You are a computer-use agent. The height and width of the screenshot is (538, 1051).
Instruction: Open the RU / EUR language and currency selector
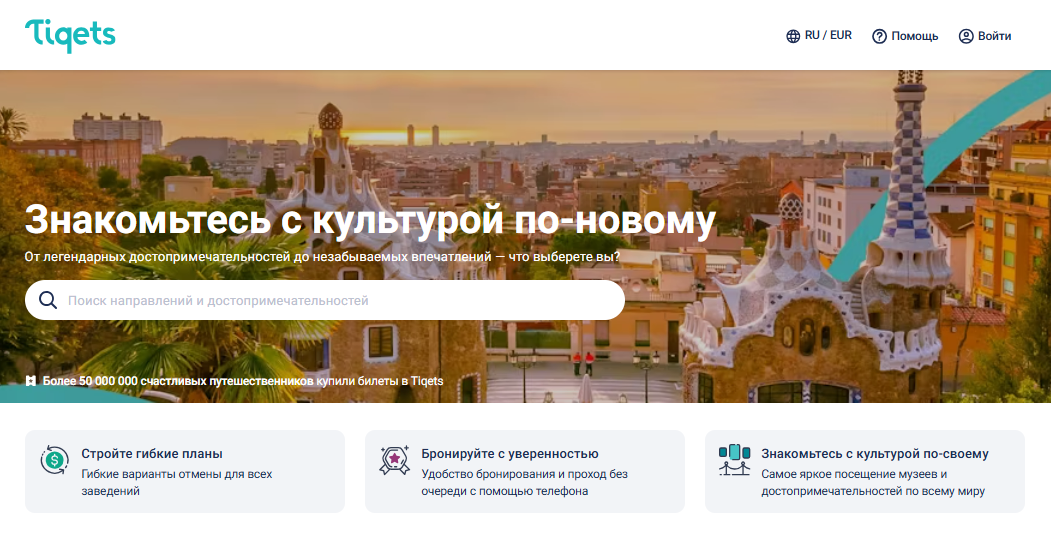818,36
